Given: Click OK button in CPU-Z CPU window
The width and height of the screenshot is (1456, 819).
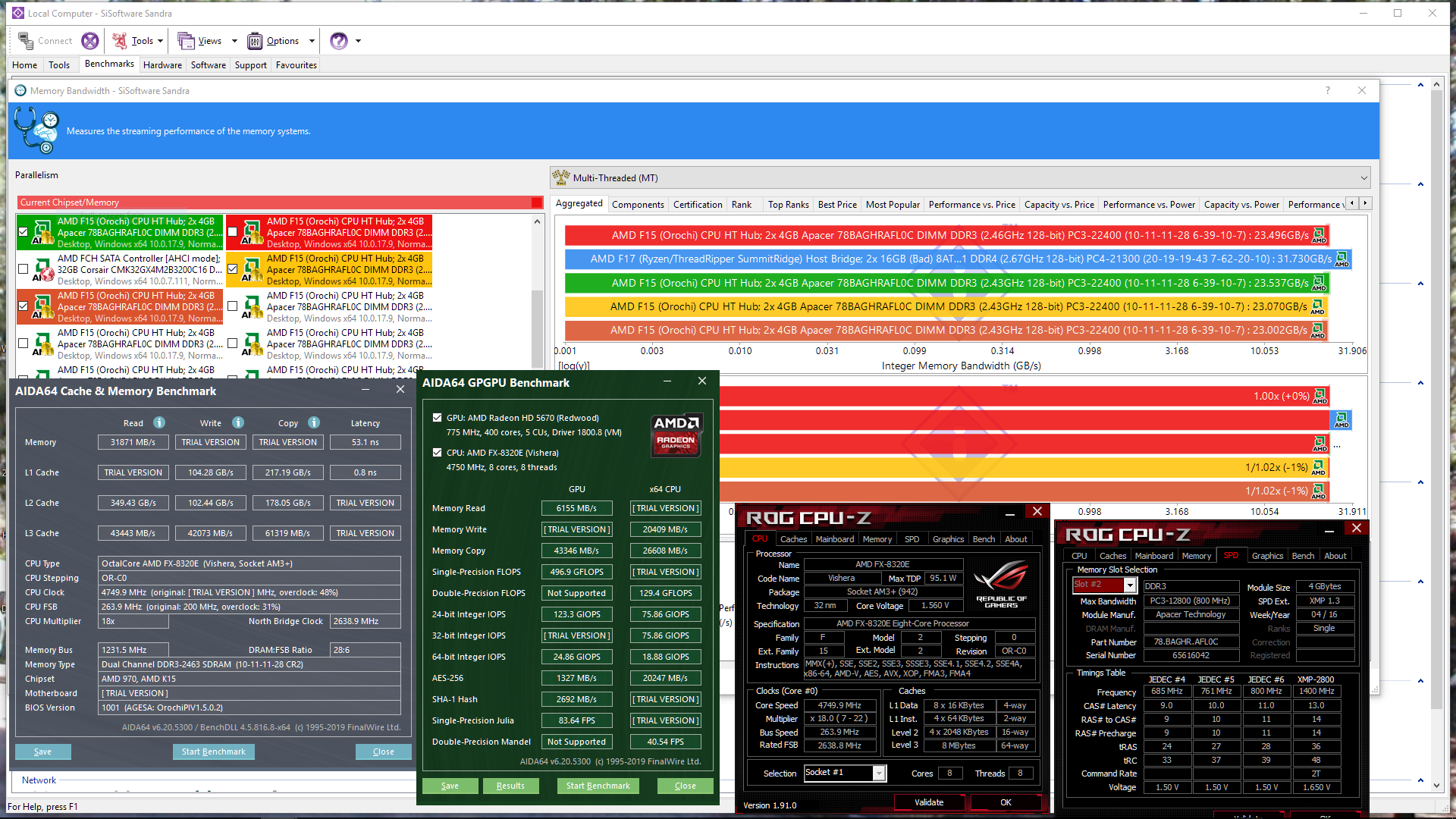Looking at the screenshot, I should tap(1006, 802).
